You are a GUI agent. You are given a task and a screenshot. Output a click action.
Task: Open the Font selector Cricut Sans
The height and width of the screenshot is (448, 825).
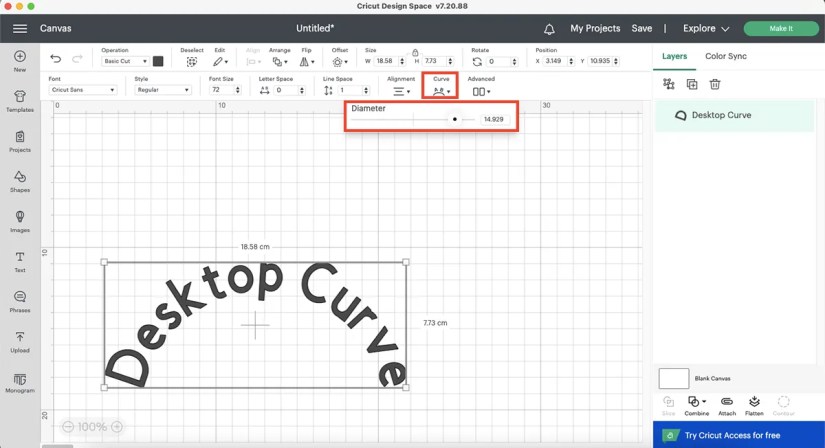pyautogui.click(x=83, y=90)
